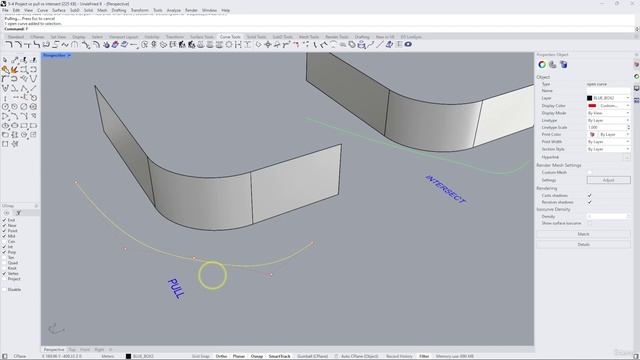Click the black Layer color swatch in Properties
The height and width of the screenshot is (360, 640).
click(x=589, y=98)
